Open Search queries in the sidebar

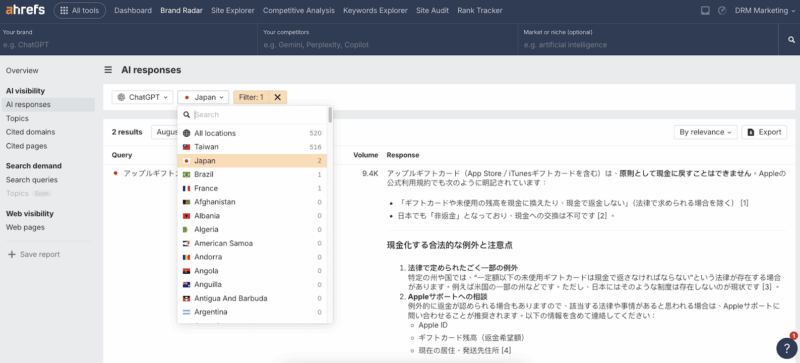32,180
